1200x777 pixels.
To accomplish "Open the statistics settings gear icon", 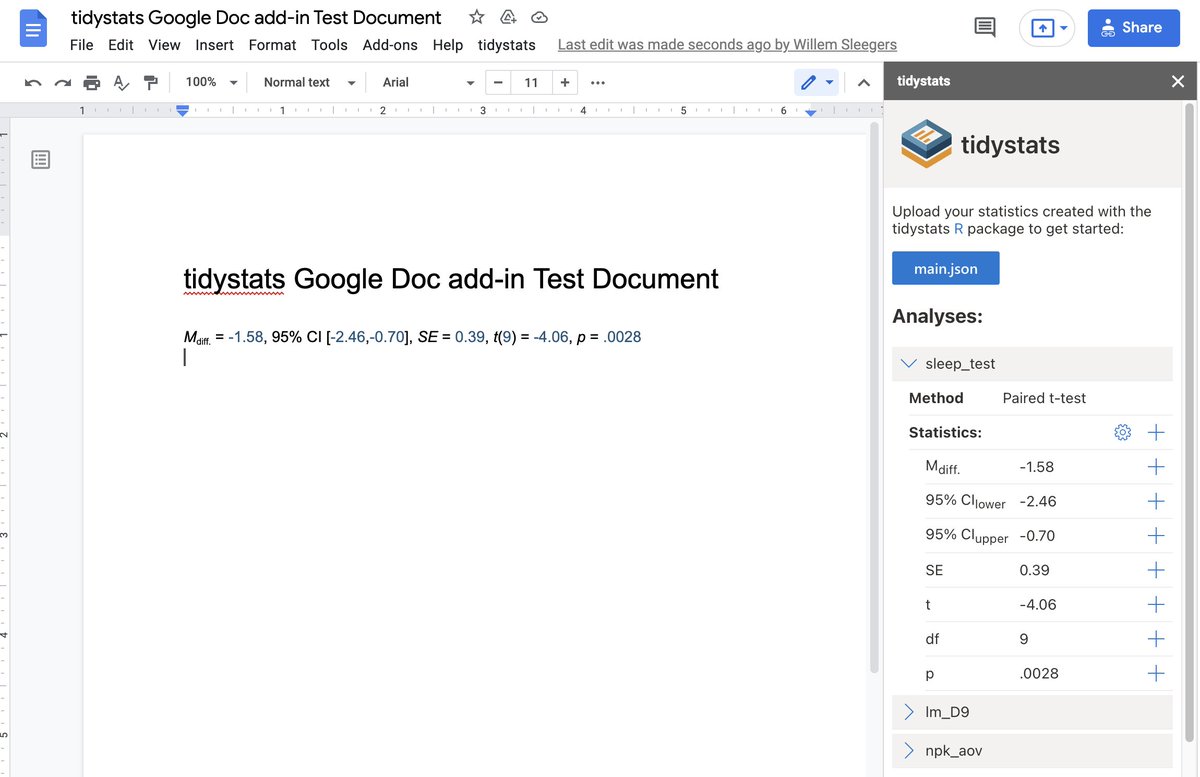I will pos(1122,432).
